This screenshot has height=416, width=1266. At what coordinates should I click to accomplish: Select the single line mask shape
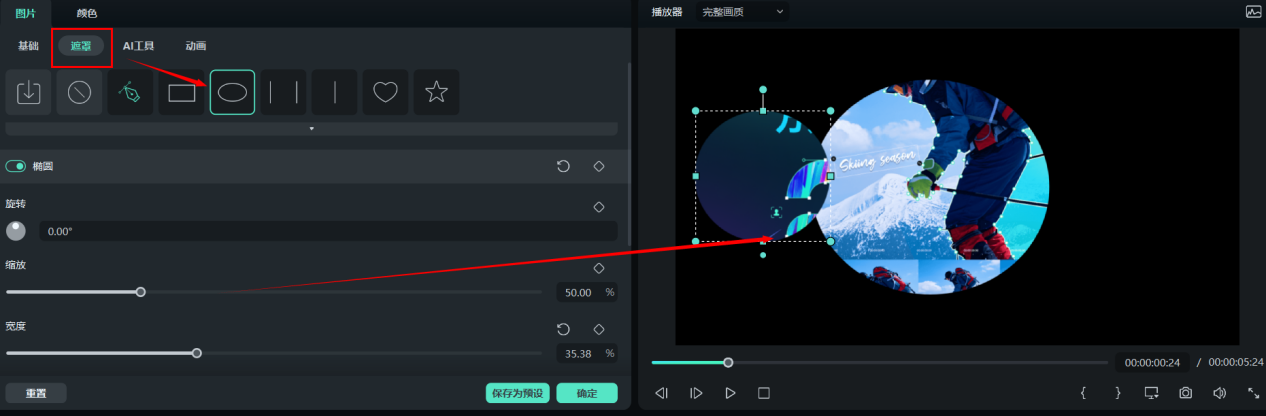click(x=335, y=92)
